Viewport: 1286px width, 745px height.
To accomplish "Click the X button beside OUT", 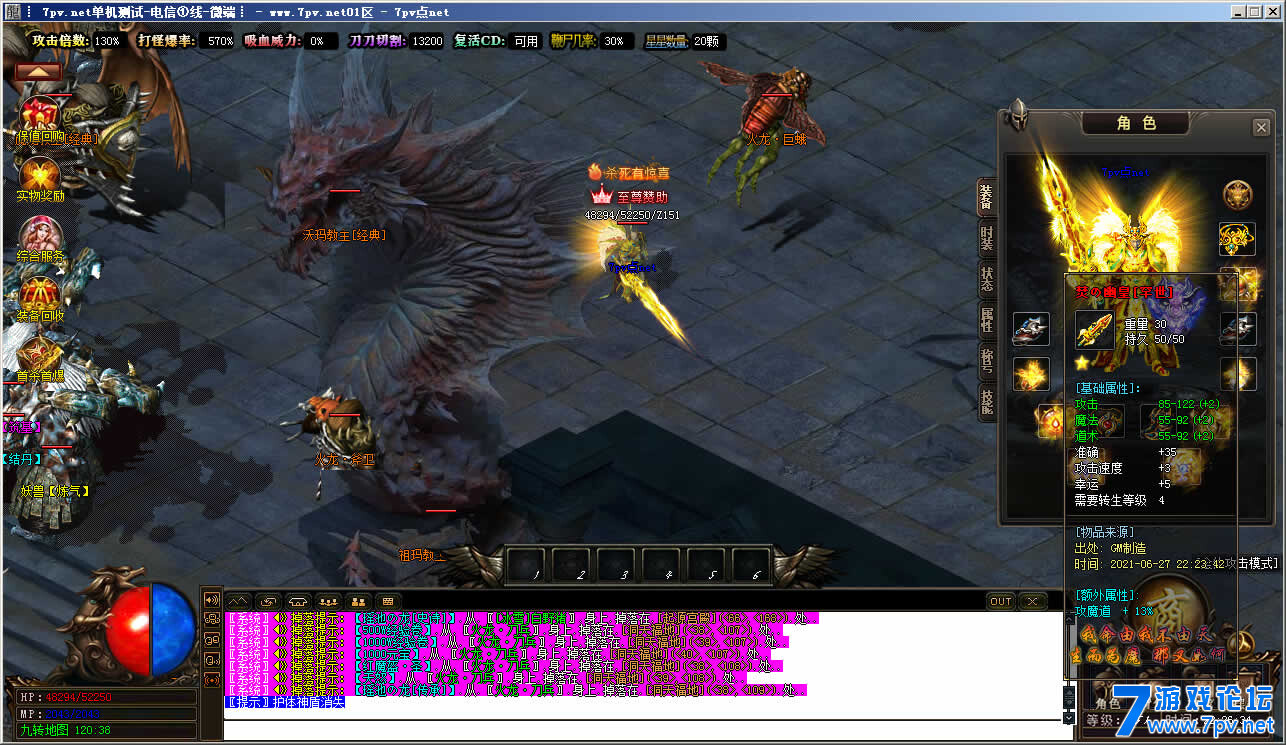I will coord(1033,601).
